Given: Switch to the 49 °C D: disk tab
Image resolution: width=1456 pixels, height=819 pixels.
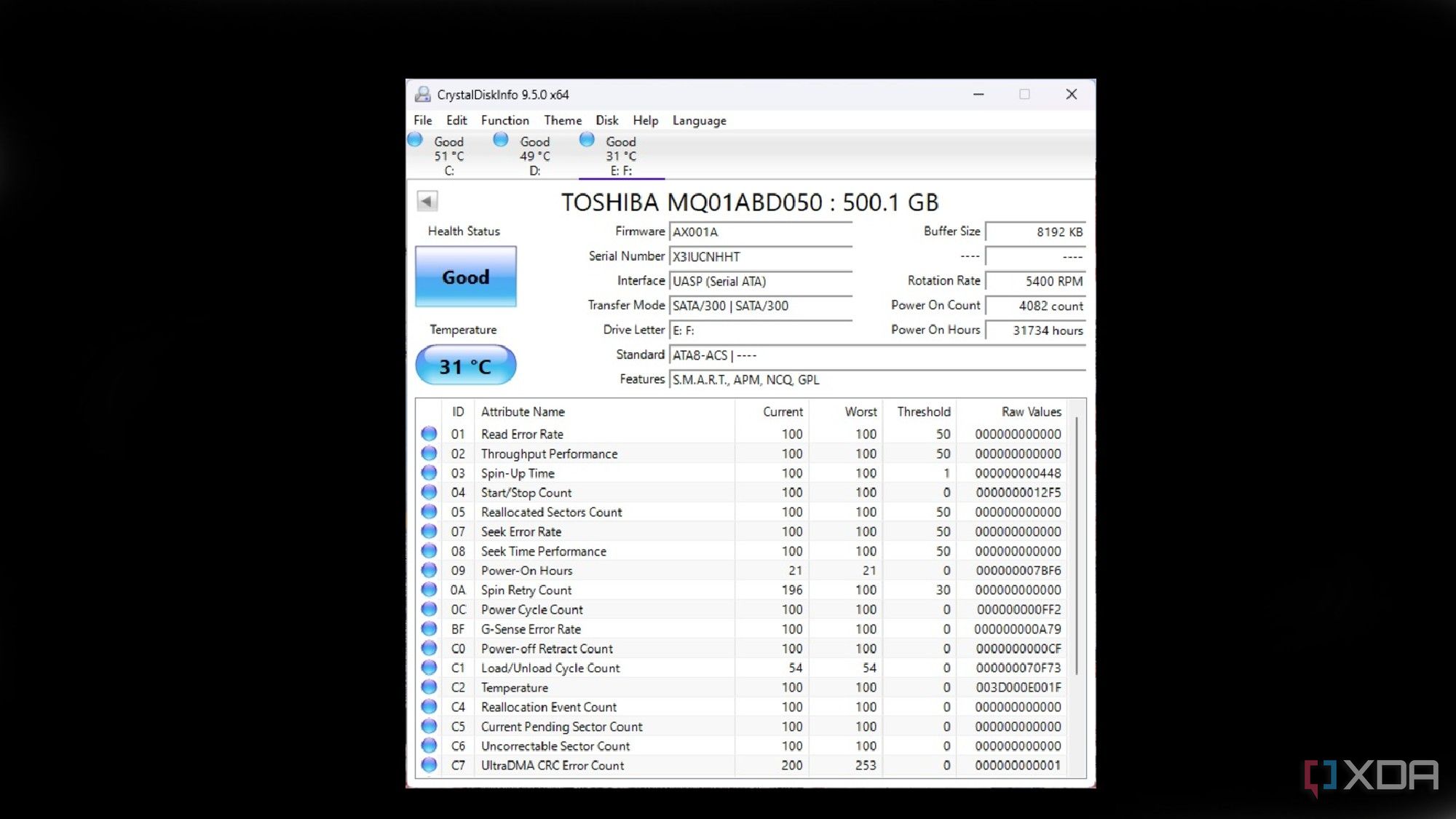Looking at the screenshot, I should 535,156.
